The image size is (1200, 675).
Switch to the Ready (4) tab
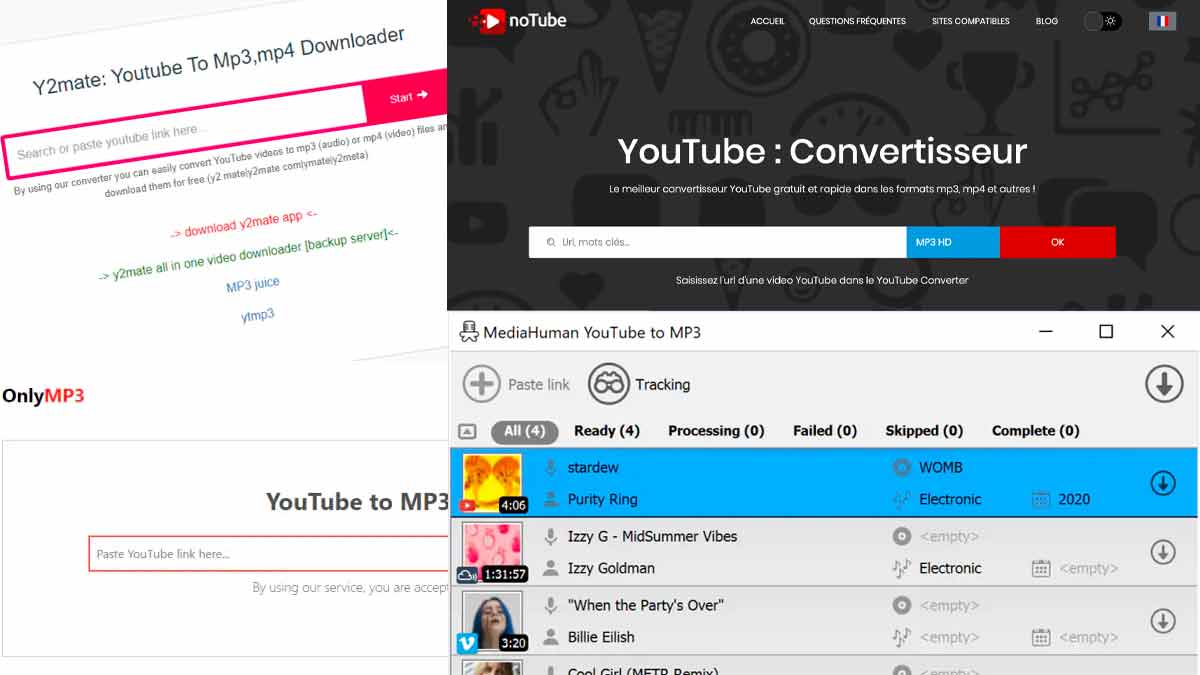click(606, 431)
